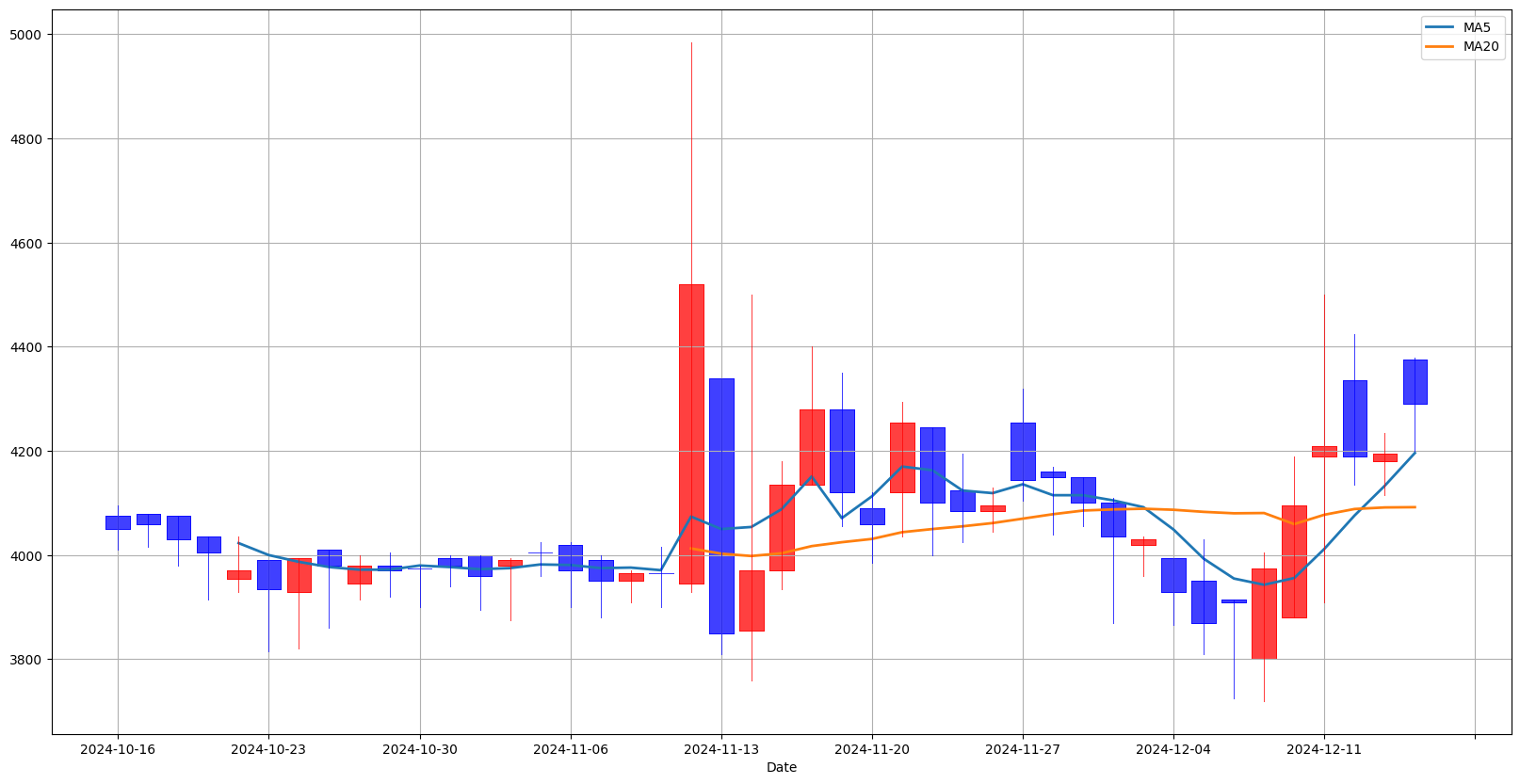Click the 2024-11-20 date tick label
Viewport: 1520px width, 784px height.
tap(872, 749)
